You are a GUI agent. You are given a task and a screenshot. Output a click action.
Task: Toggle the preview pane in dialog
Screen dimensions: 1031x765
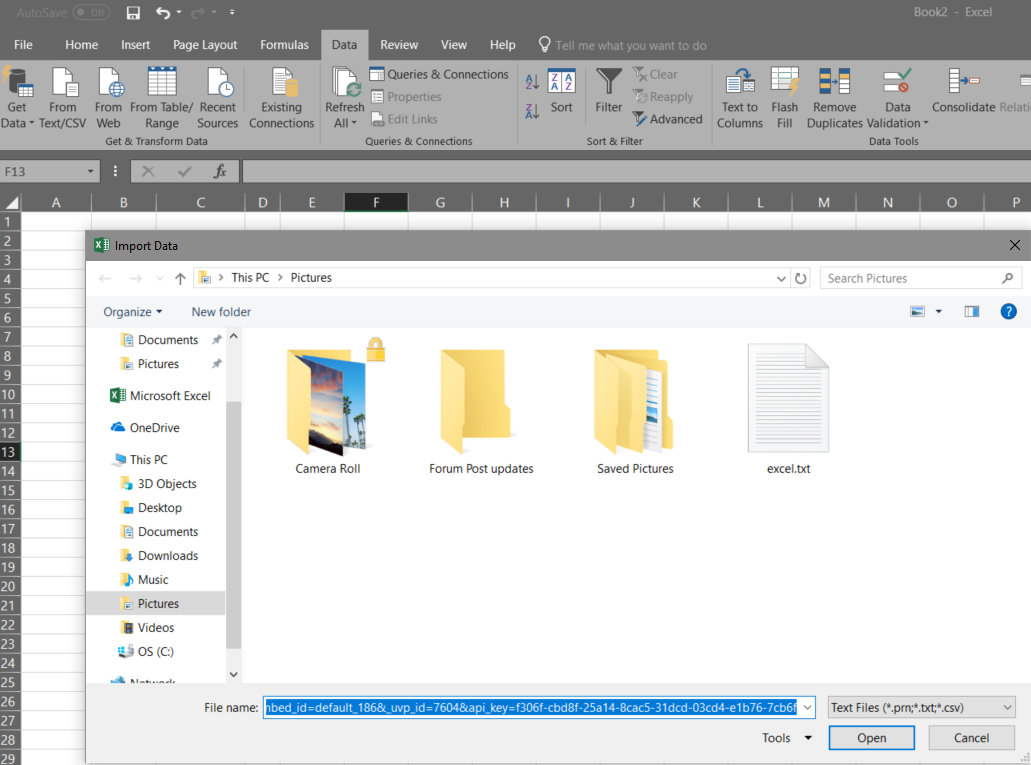click(x=972, y=312)
